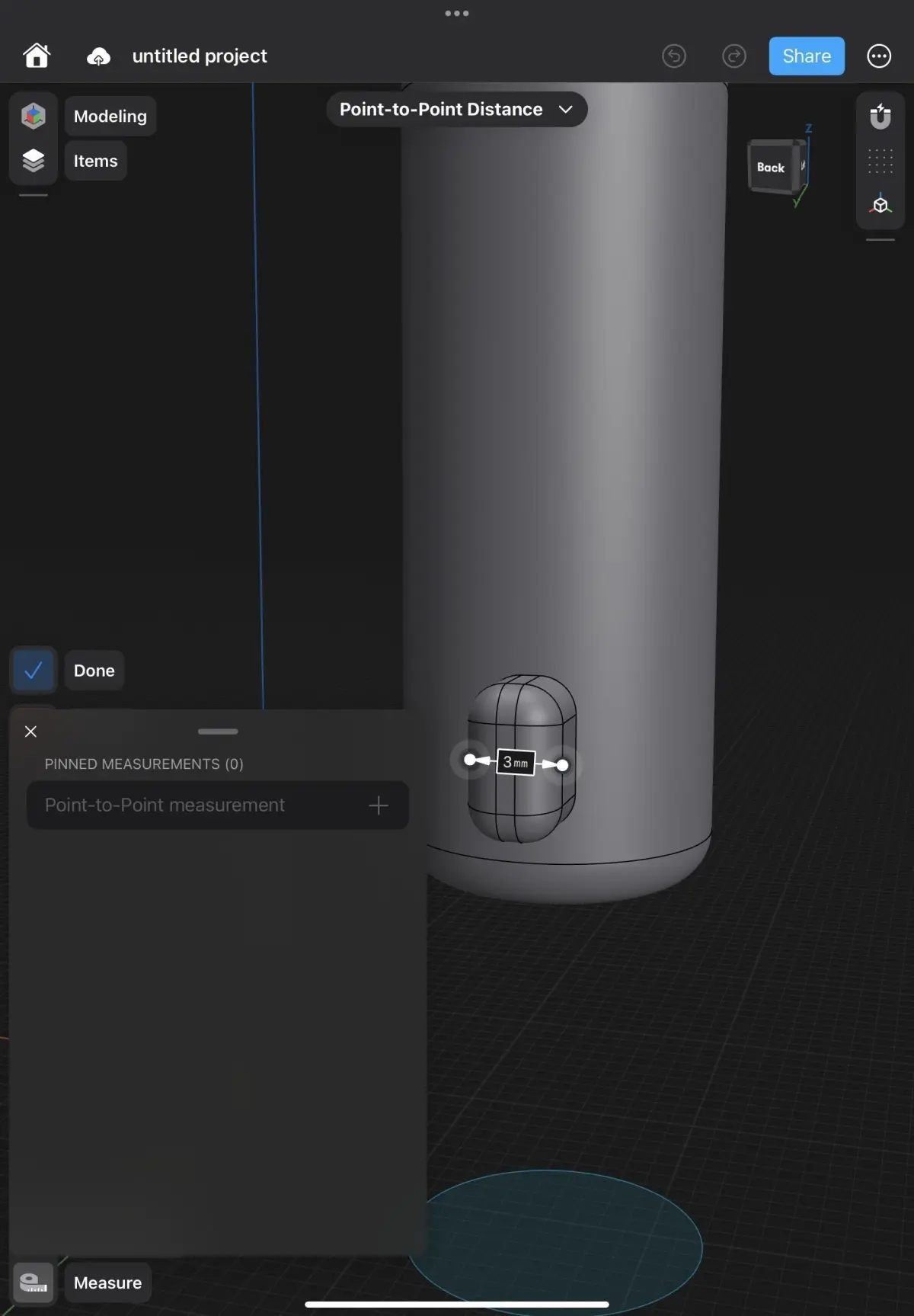
Task: Open the multitasking three-dots at top
Action: coord(457,13)
